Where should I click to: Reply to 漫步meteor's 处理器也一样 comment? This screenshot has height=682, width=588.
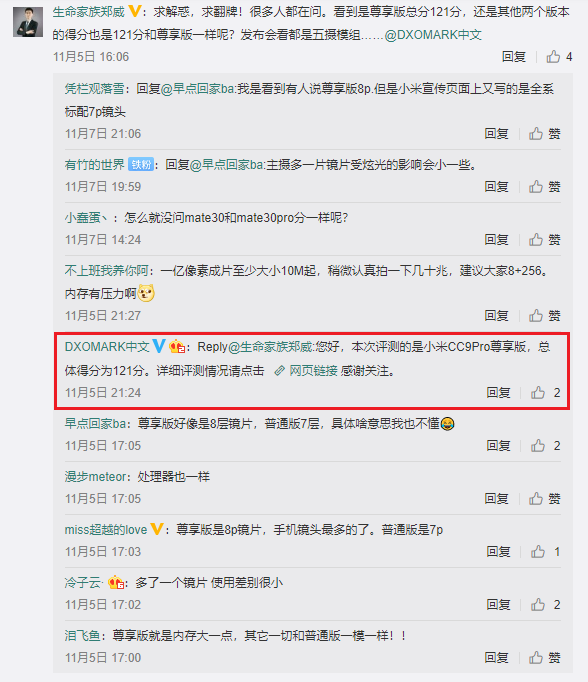point(497,499)
